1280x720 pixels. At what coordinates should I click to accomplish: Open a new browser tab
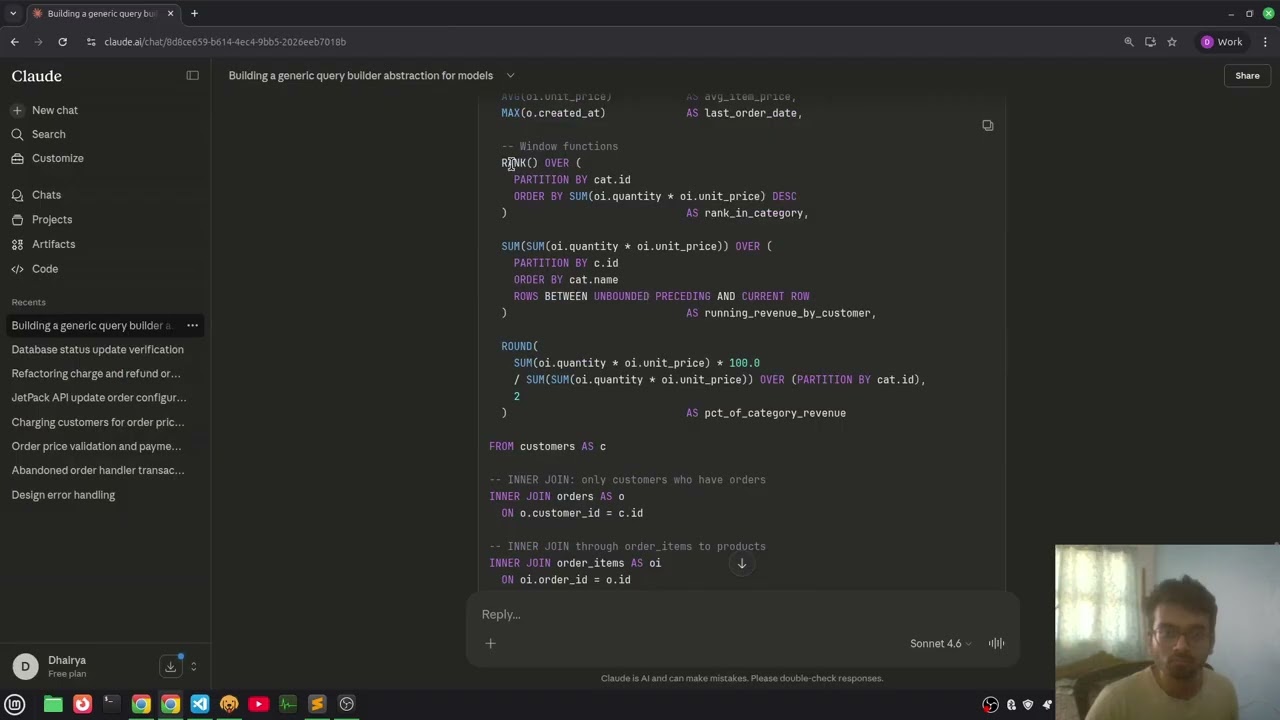[194, 13]
